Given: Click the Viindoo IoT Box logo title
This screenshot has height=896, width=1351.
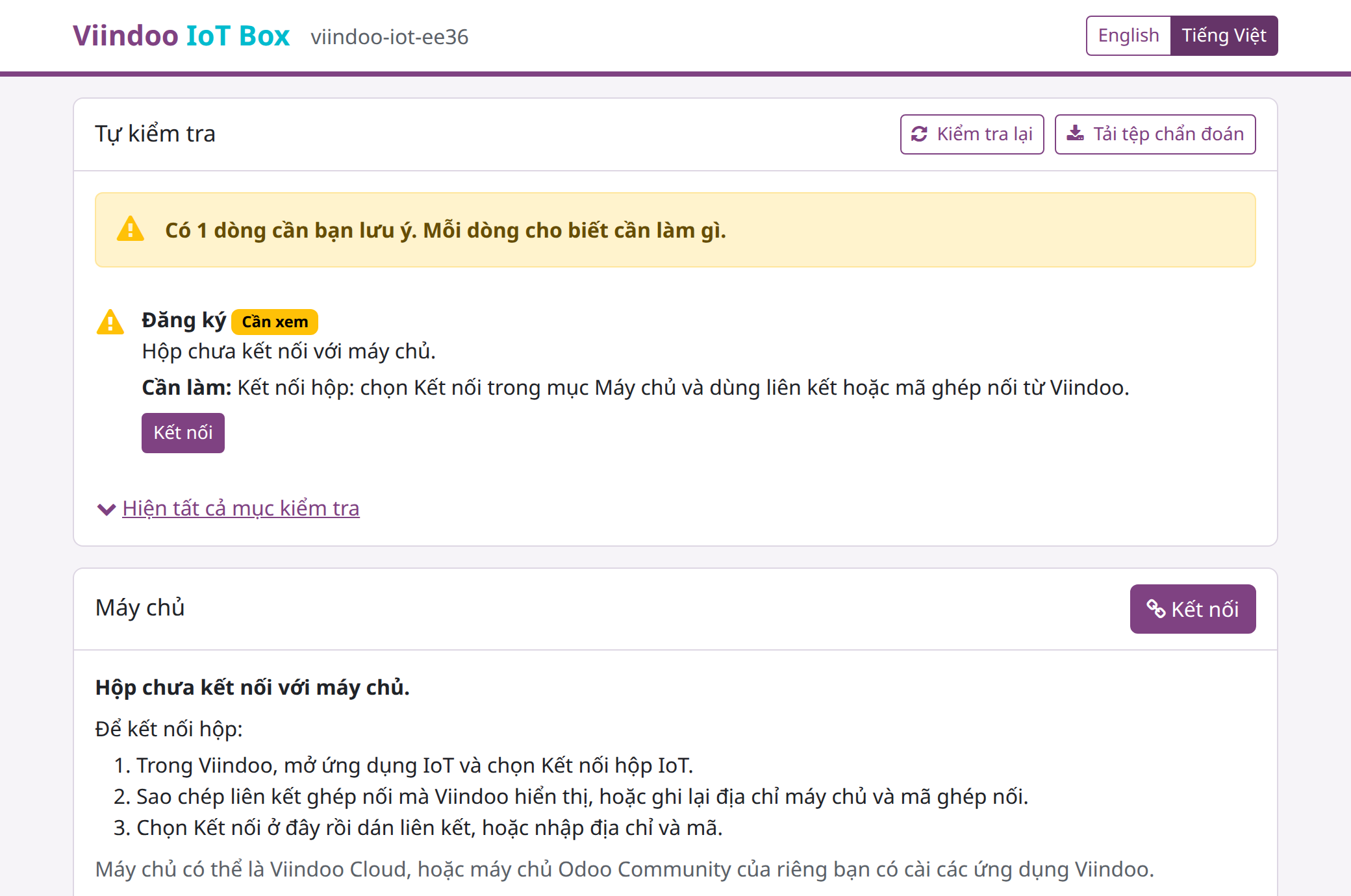Looking at the screenshot, I should pos(181,36).
